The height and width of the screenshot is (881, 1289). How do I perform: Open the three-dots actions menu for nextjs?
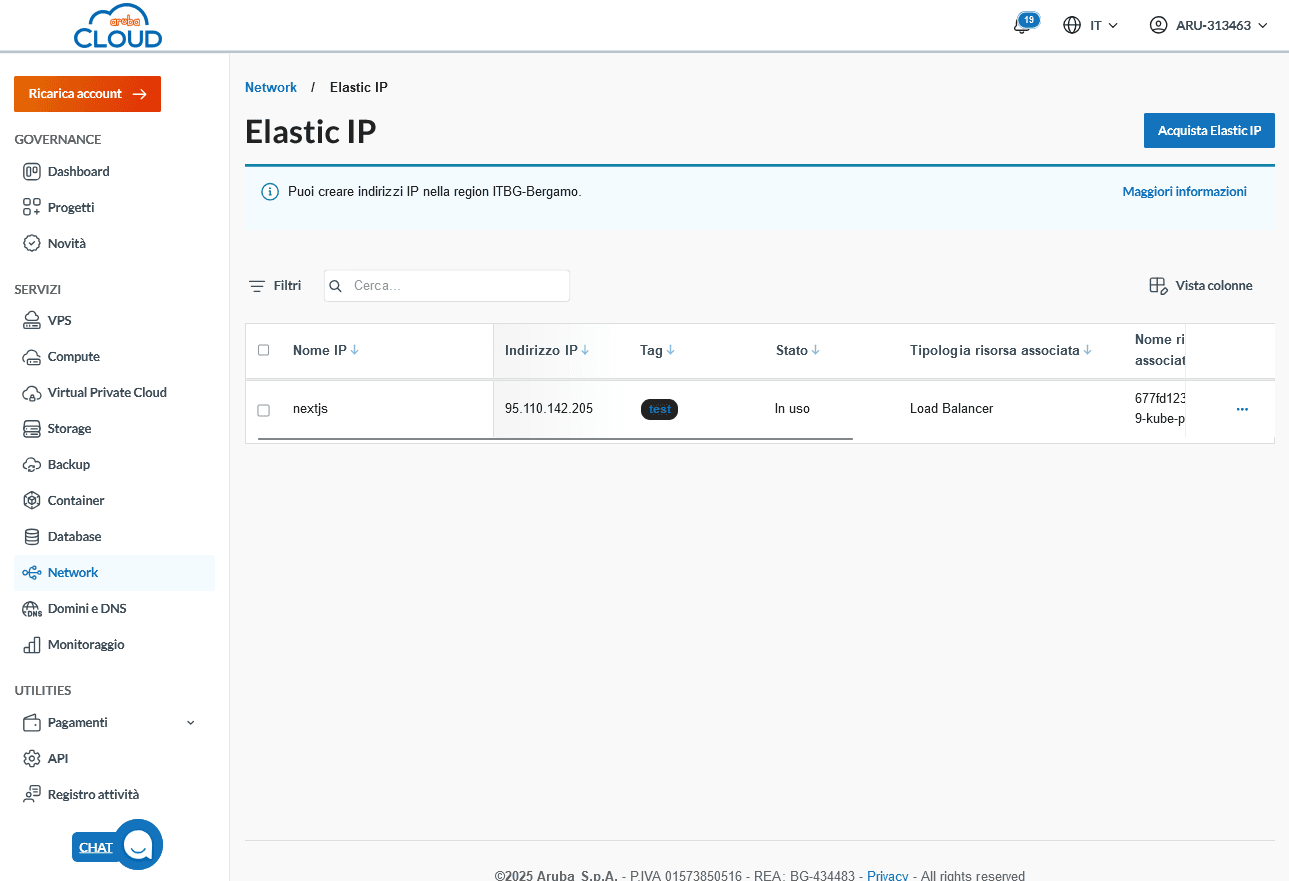[x=1242, y=409]
